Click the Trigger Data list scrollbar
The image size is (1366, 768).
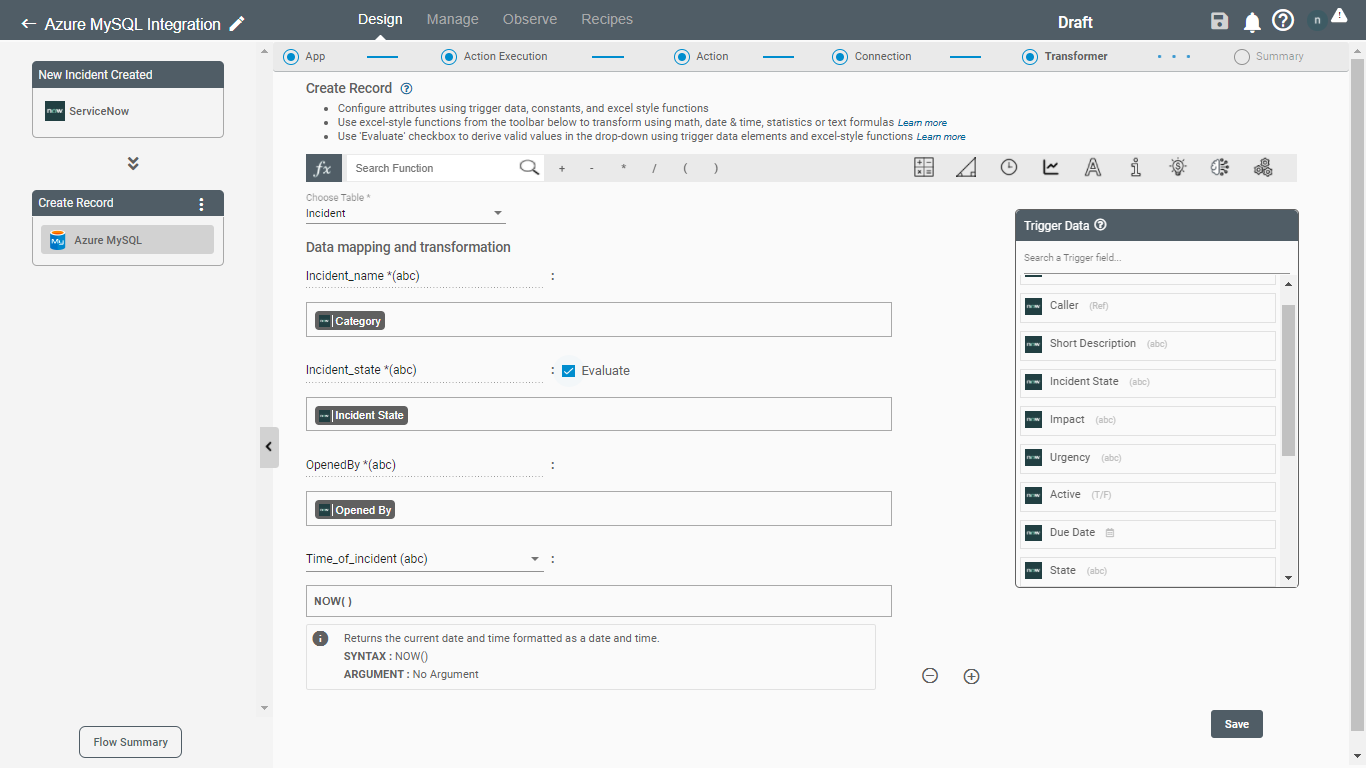1288,380
